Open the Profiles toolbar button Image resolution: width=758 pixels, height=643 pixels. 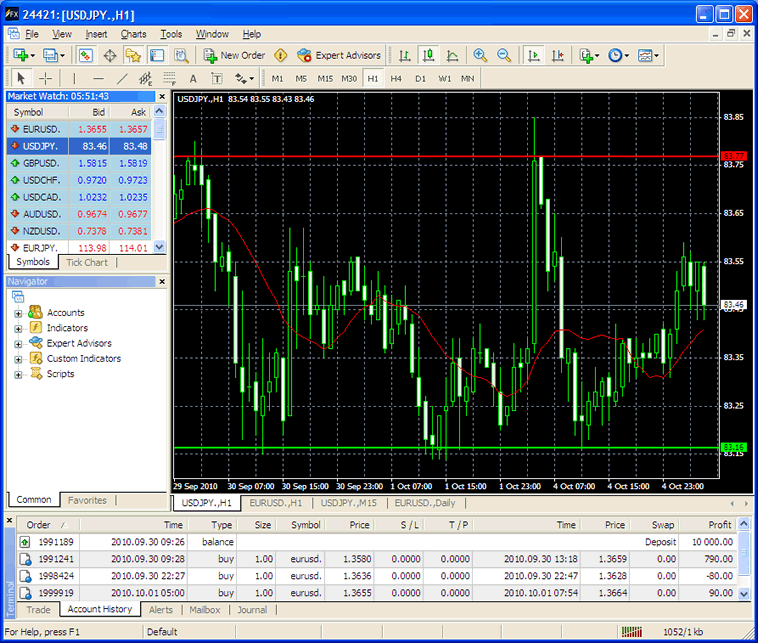tap(53, 56)
